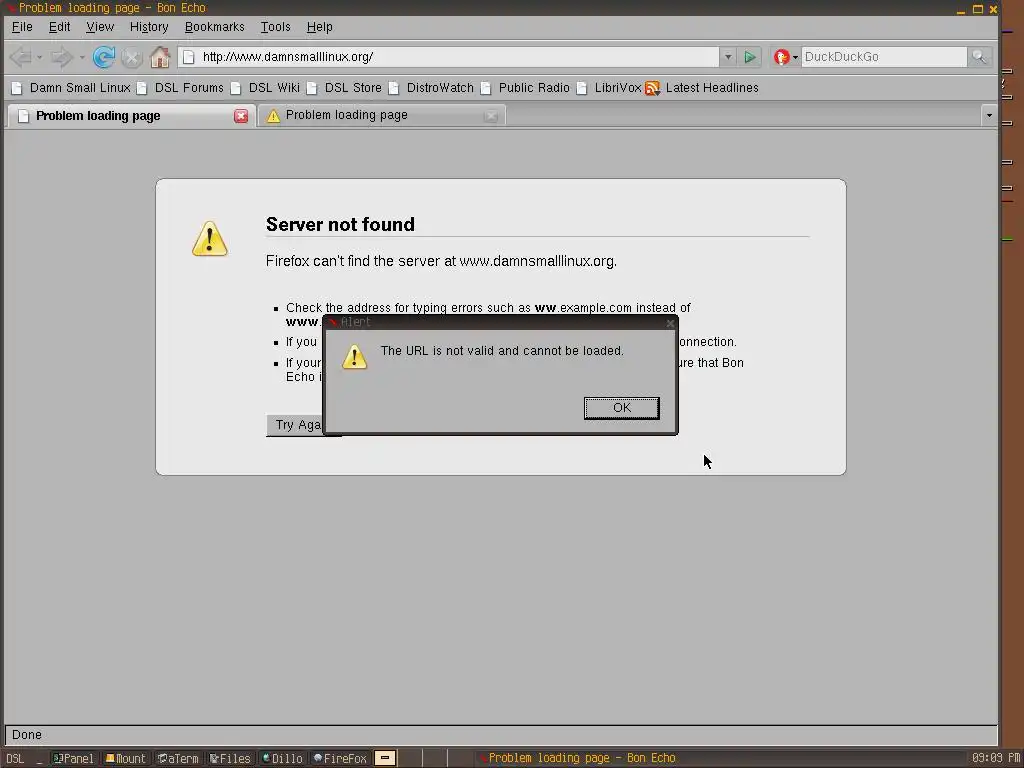
Task: Launch FireFox from the taskbar
Action: [340, 758]
